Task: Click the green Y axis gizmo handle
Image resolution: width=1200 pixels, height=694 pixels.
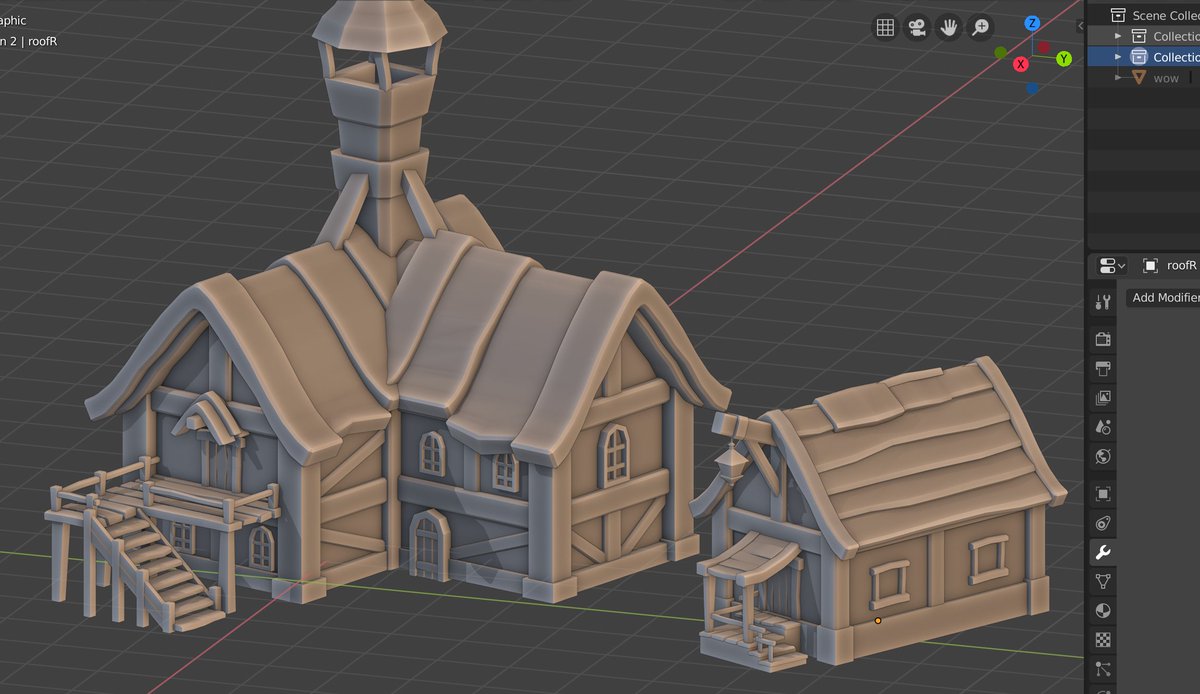Action: point(1064,59)
